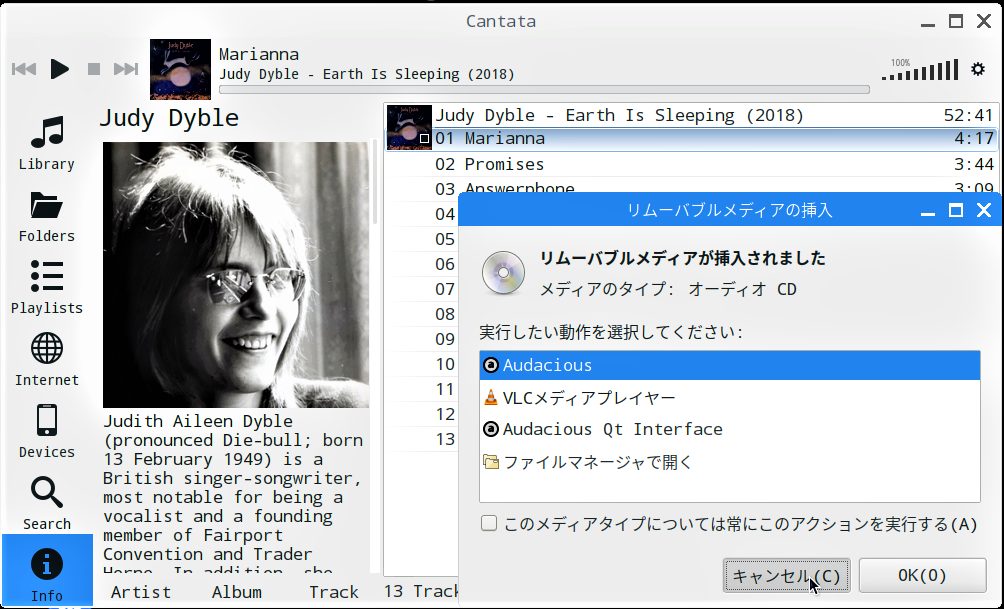Click the CD disc icon in dialog
Screen dimensions: 1004x609
point(503,273)
